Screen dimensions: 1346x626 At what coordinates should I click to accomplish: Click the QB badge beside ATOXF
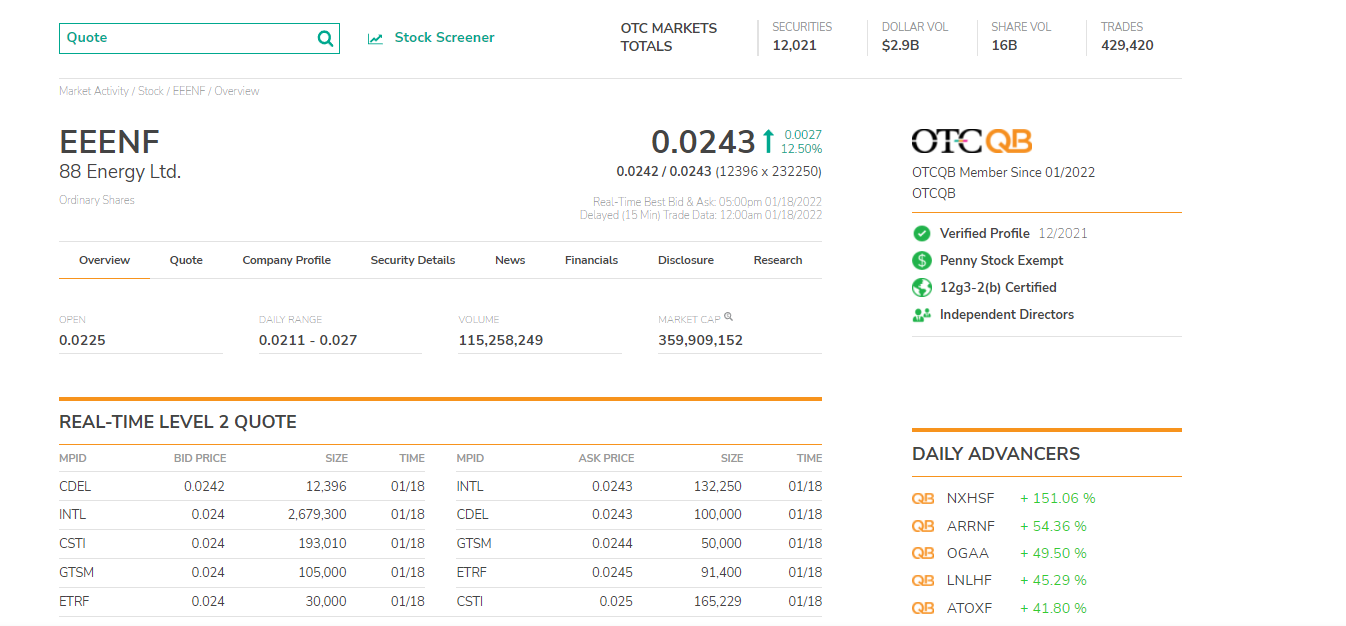click(923, 608)
